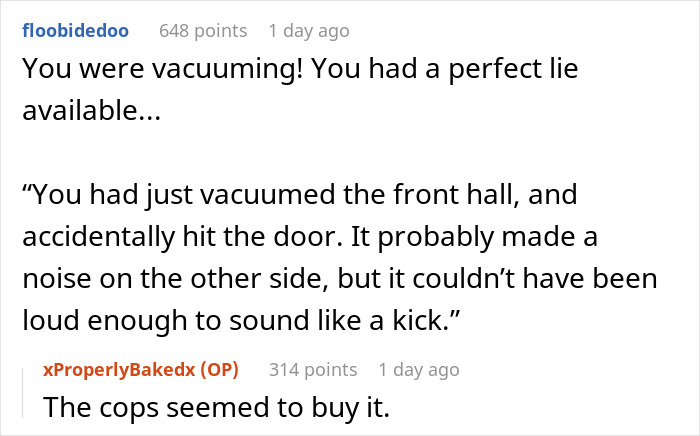Viewport: 700px width, 436px height.
Task: Click the 314 points score label
Action: coord(313,370)
